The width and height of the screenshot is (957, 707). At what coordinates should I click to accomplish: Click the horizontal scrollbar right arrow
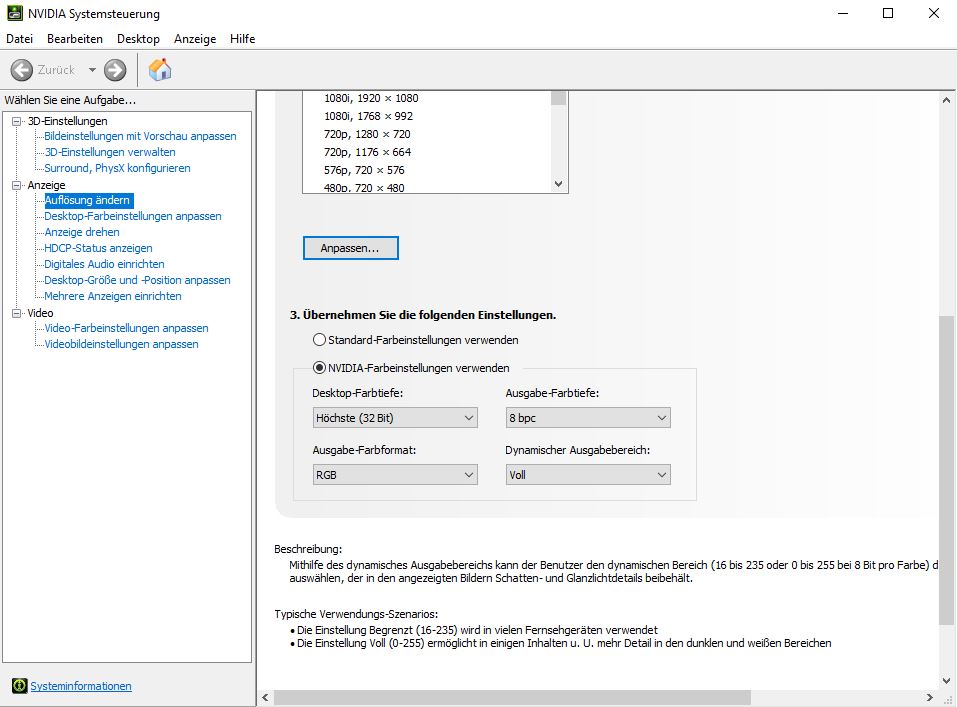pos(929,697)
